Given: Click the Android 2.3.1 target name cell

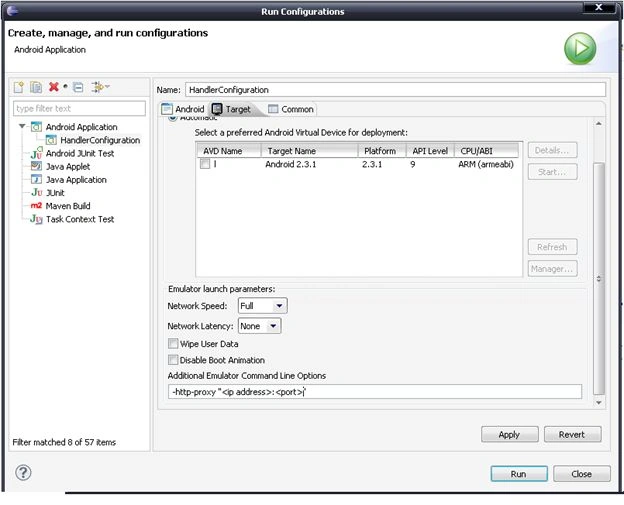Looking at the screenshot, I should click(x=291, y=164).
